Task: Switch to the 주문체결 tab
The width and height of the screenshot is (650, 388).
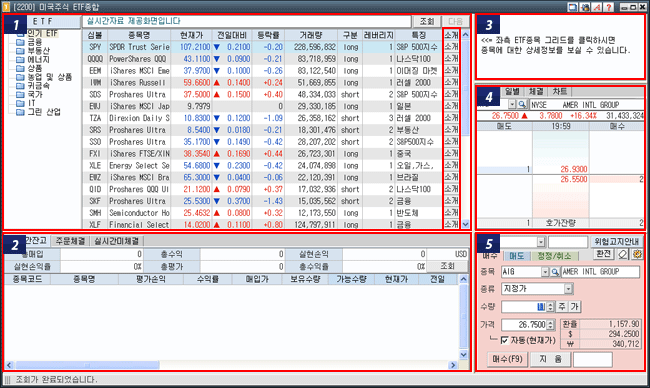Action: coord(70,241)
